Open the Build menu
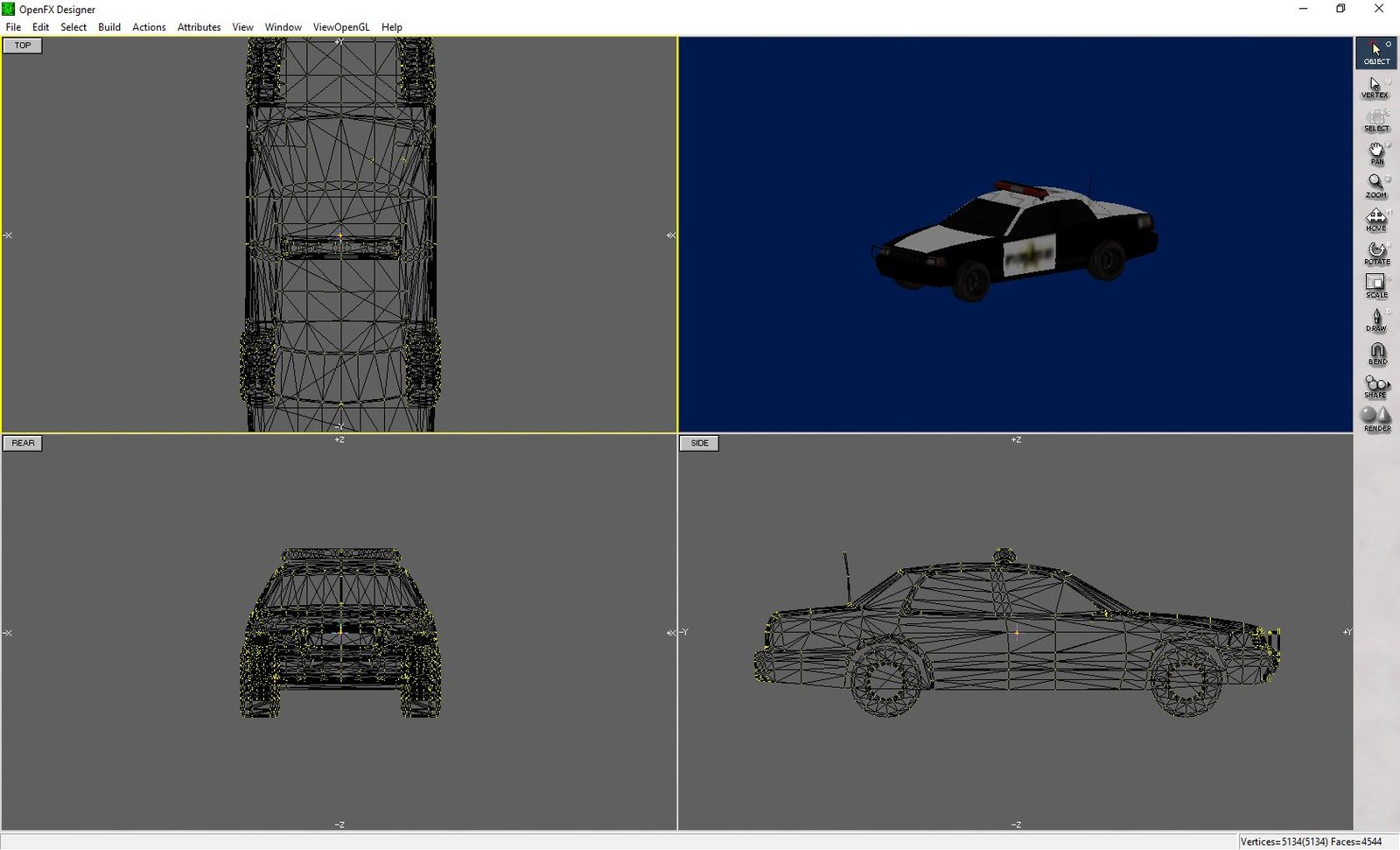 [x=109, y=27]
